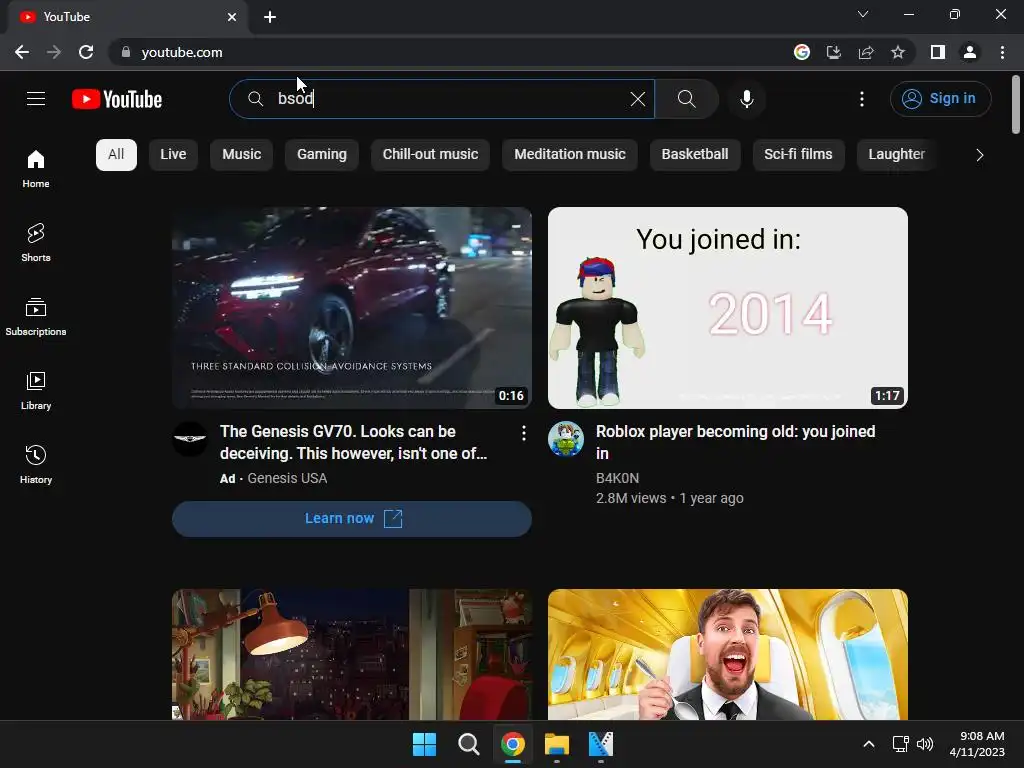Screen dimensions: 1024x768
Task: Open the You joined in 2014 thumbnail
Action: tap(728, 308)
